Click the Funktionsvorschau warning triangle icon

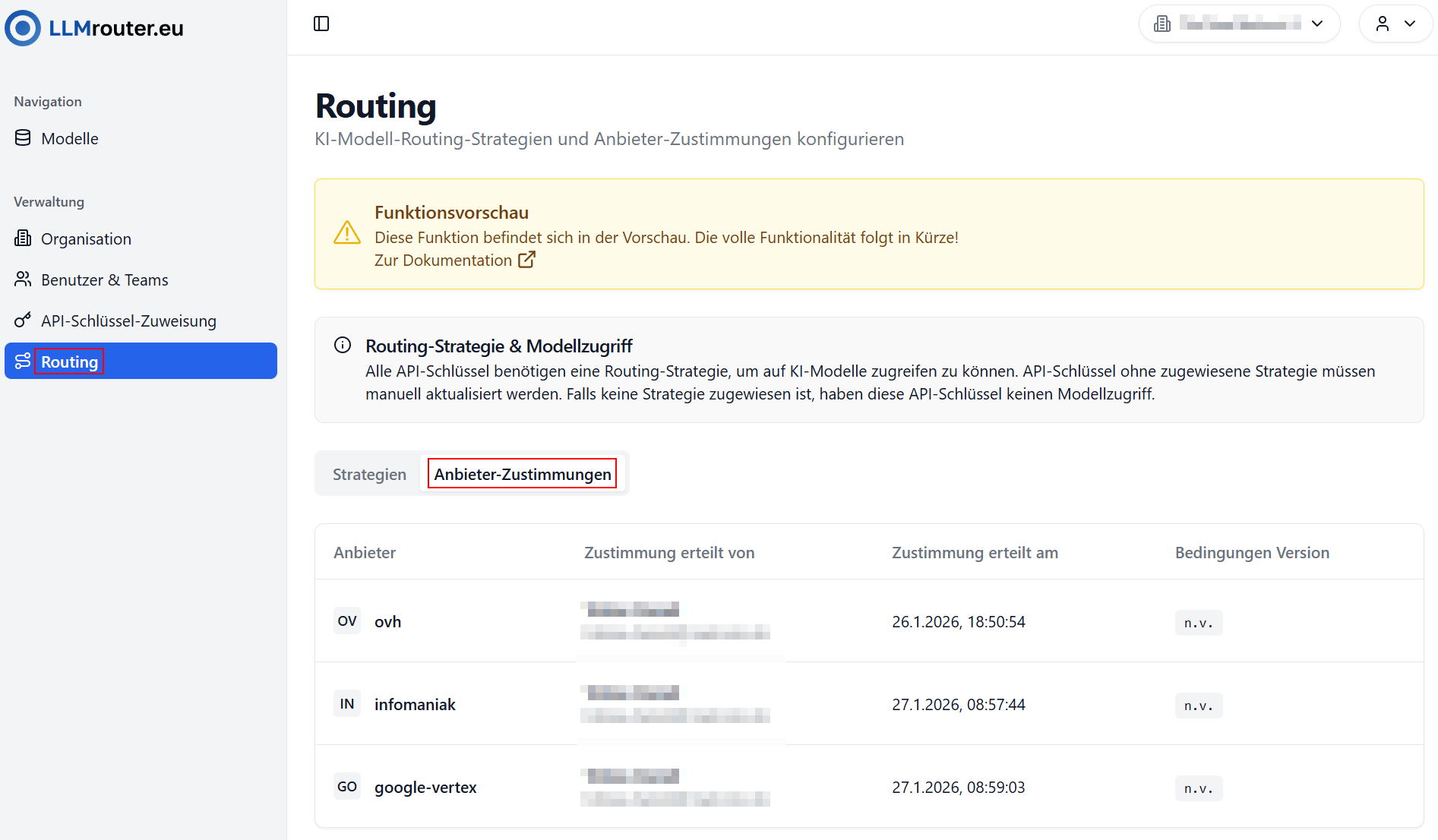tap(347, 232)
